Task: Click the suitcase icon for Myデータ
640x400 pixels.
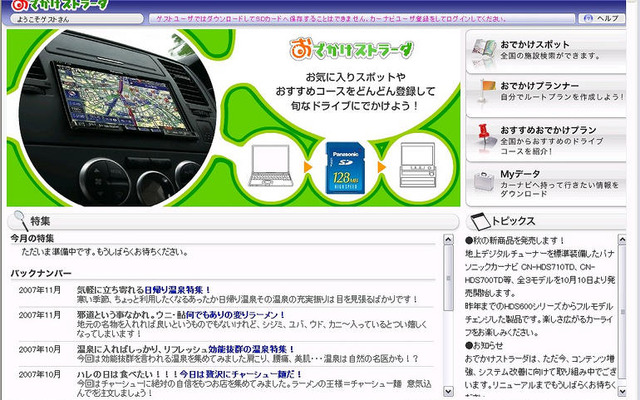Action: point(484,181)
